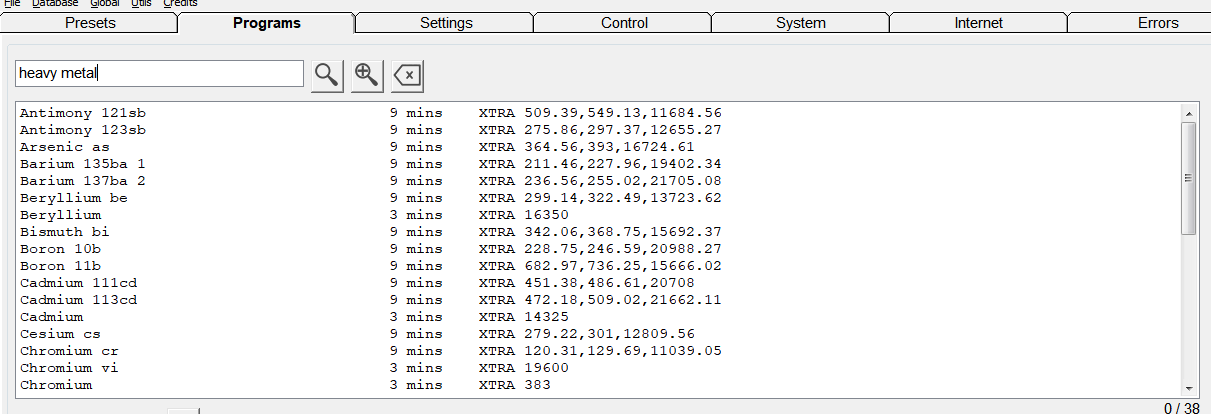Open the Utils menu
Image resolution: width=1211 pixels, height=414 pixels.
coord(141,3)
